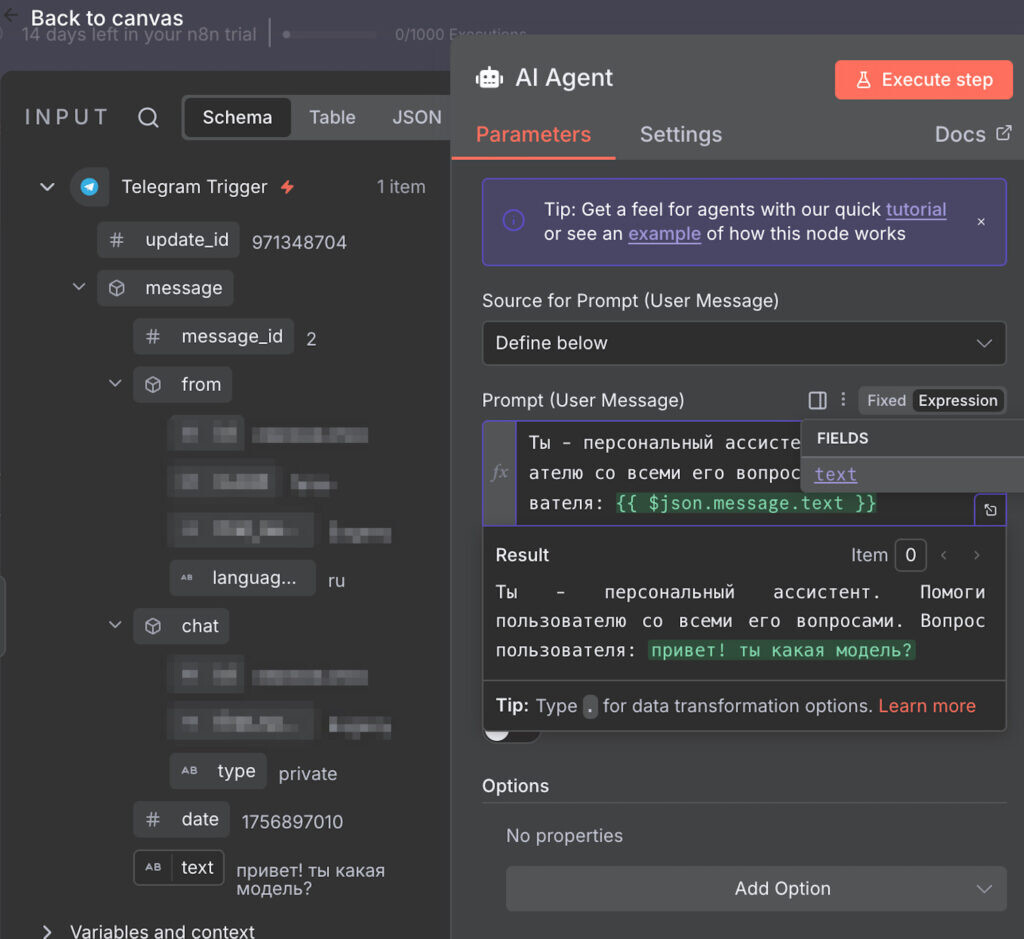This screenshot has width=1024, height=939.
Task: Expand Variables and context section
Action: coord(47,931)
